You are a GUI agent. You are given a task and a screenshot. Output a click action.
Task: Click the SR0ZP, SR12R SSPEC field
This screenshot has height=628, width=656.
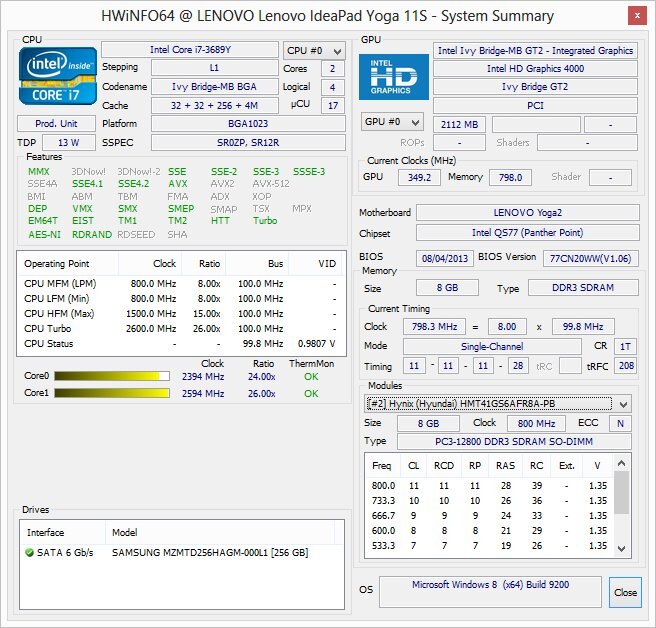pyautogui.click(x=248, y=142)
